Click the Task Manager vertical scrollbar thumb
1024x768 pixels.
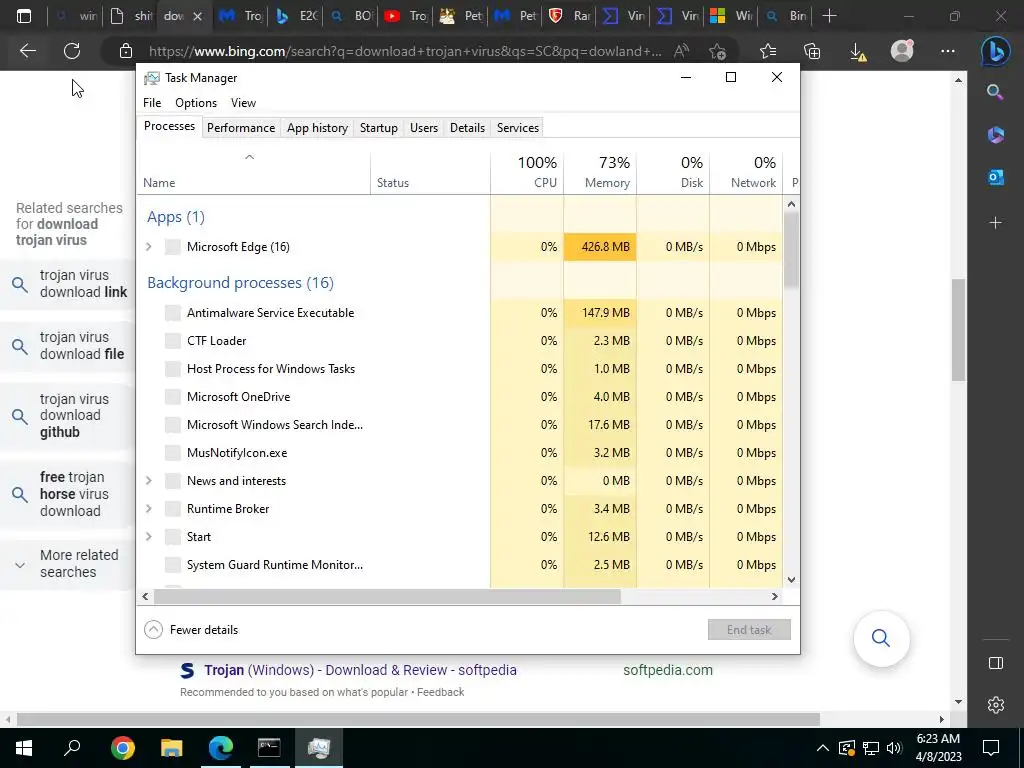pos(791,249)
